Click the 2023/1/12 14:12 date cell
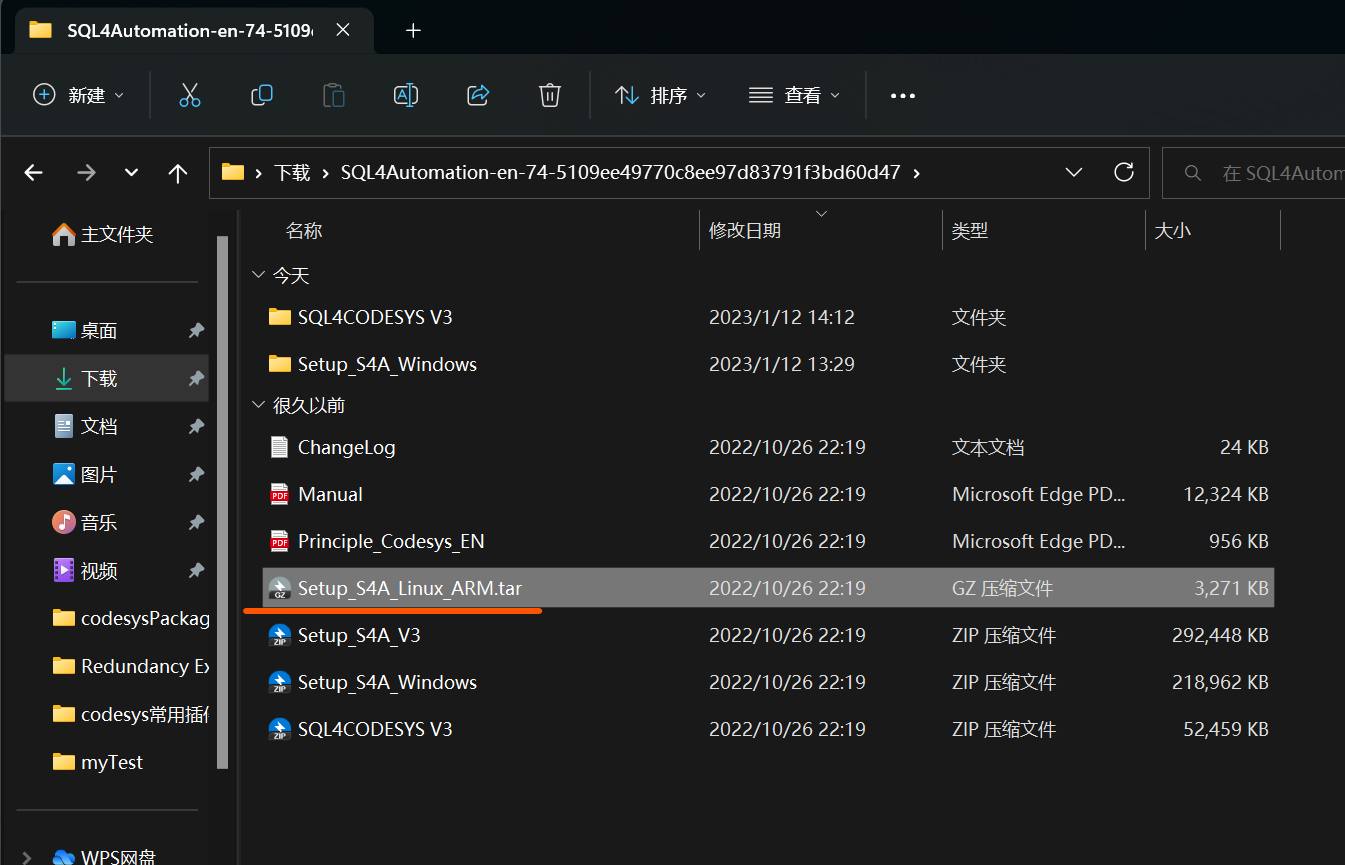 coord(782,317)
